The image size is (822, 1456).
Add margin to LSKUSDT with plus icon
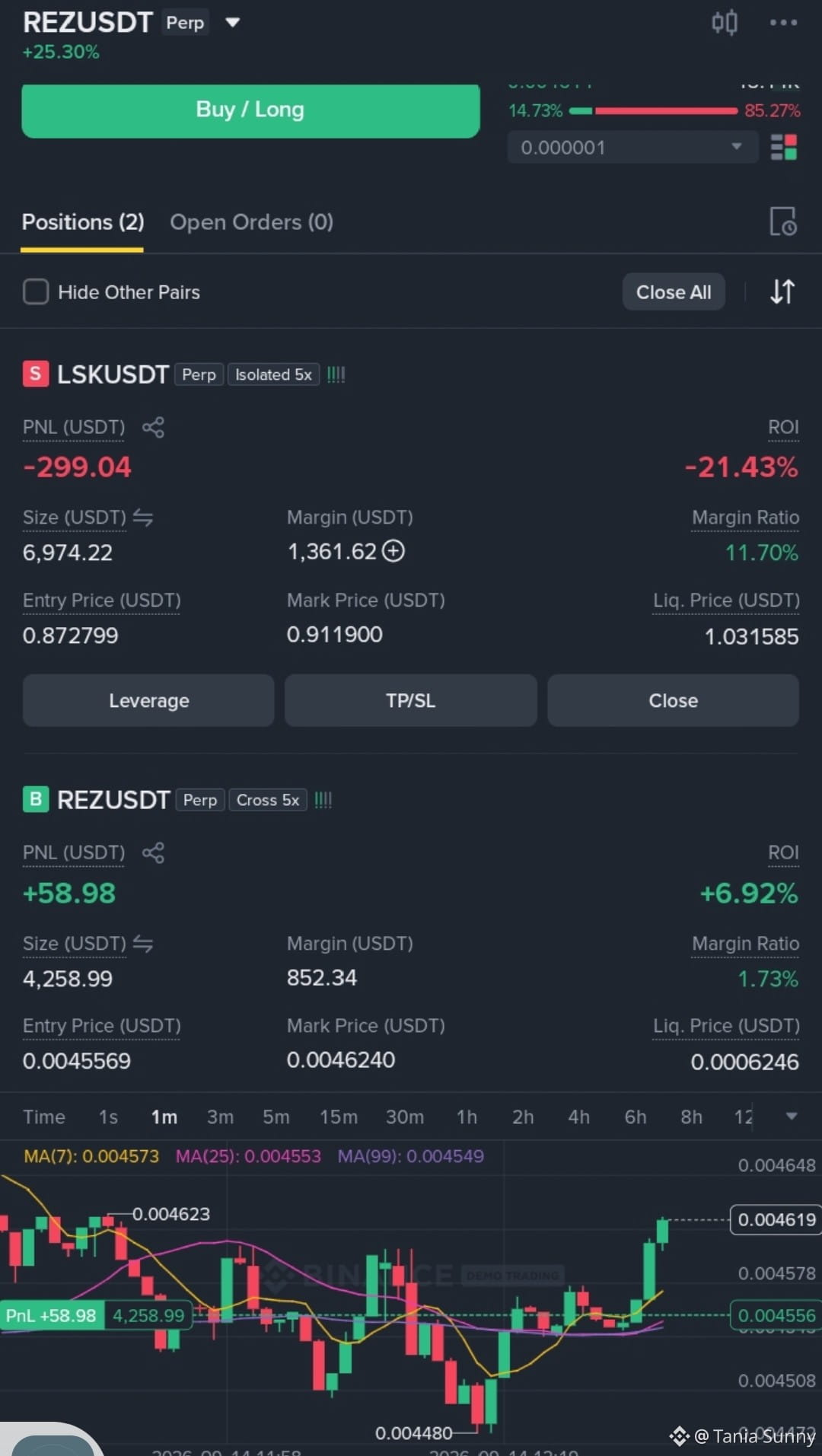(x=393, y=550)
